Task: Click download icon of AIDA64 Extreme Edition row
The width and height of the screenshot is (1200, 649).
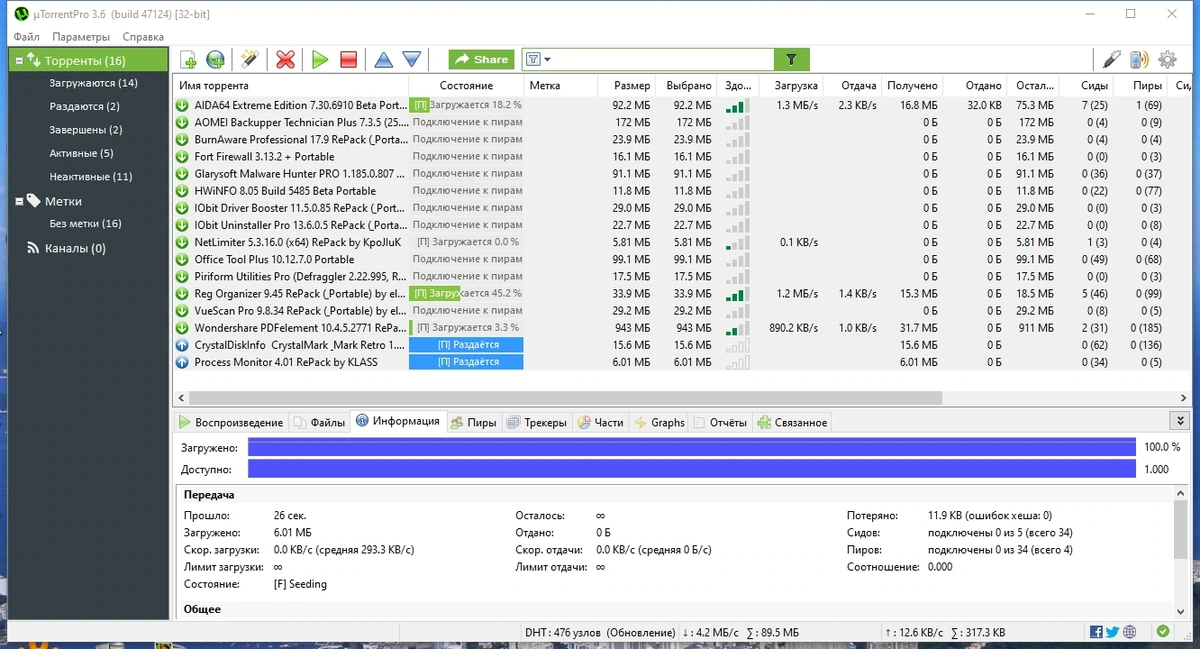Action: (x=182, y=105)
